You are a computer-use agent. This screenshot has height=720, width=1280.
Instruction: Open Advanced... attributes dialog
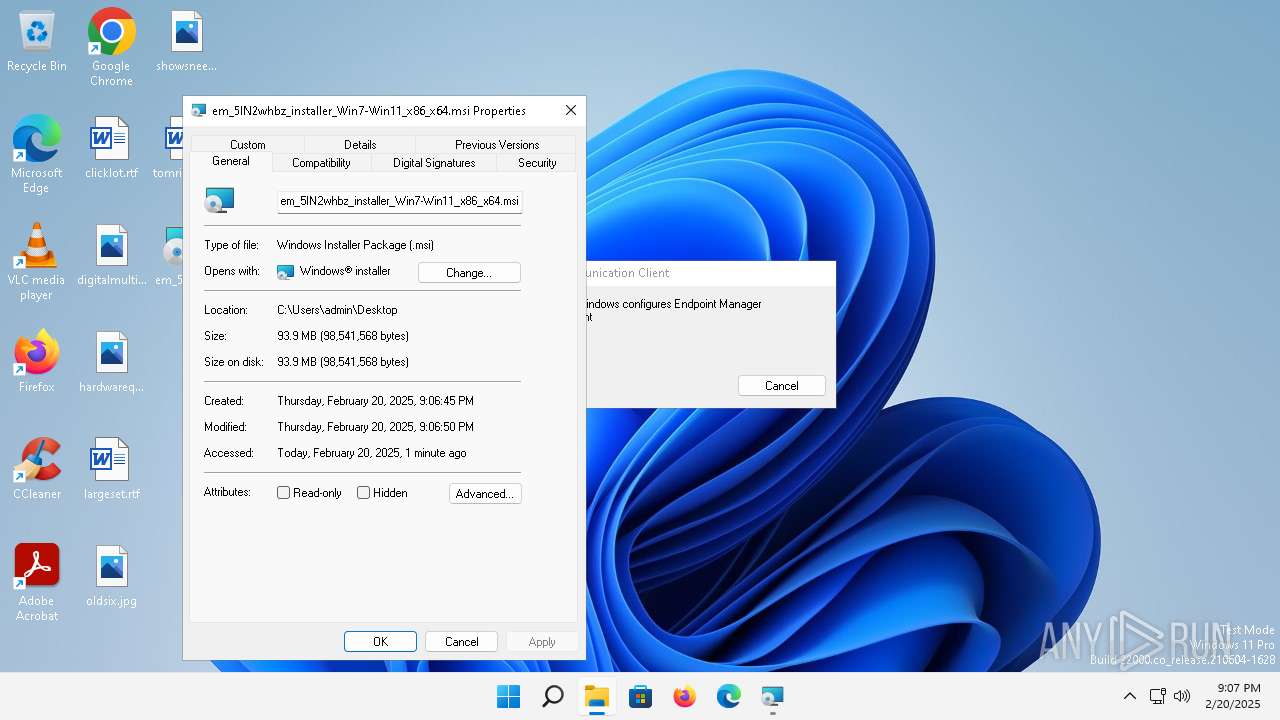[485, 493]
